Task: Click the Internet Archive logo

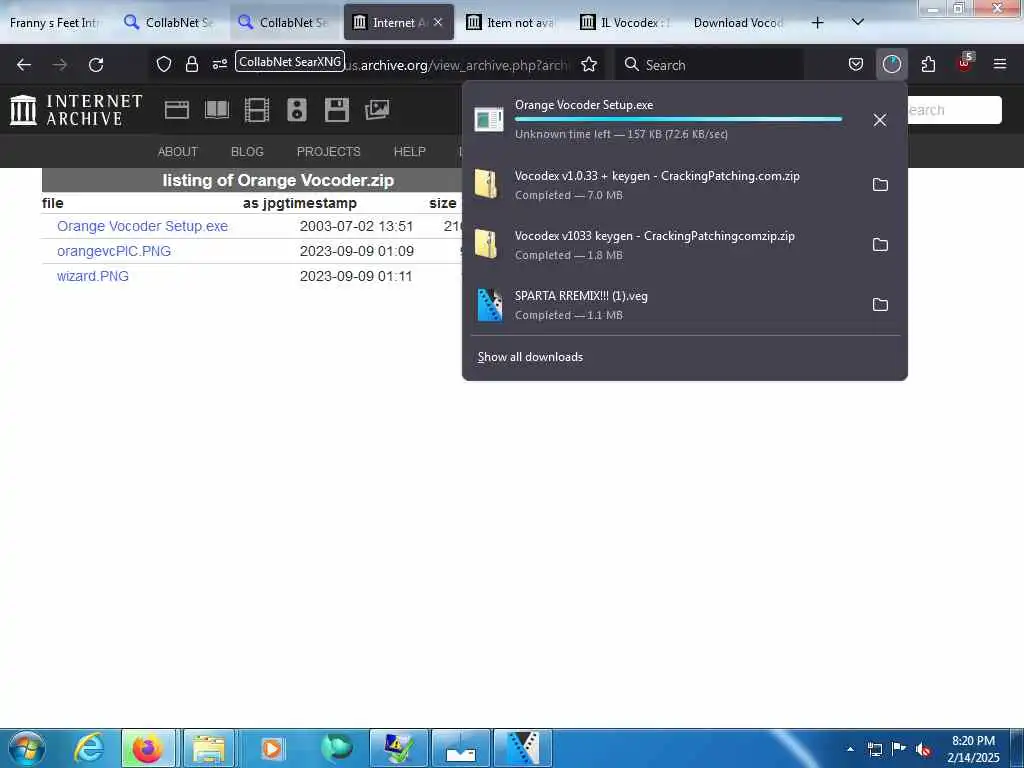Action: pos(76,110)
